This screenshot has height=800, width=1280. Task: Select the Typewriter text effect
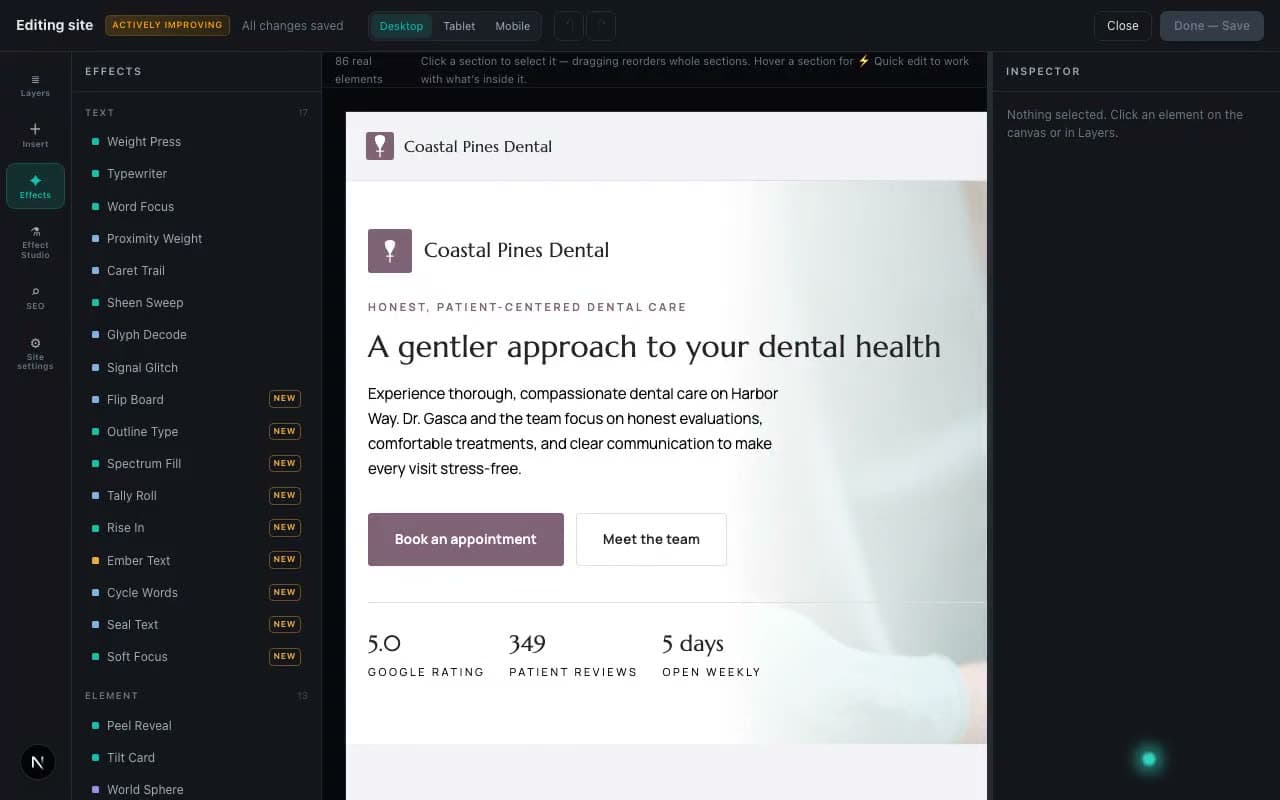click(196, 174)
